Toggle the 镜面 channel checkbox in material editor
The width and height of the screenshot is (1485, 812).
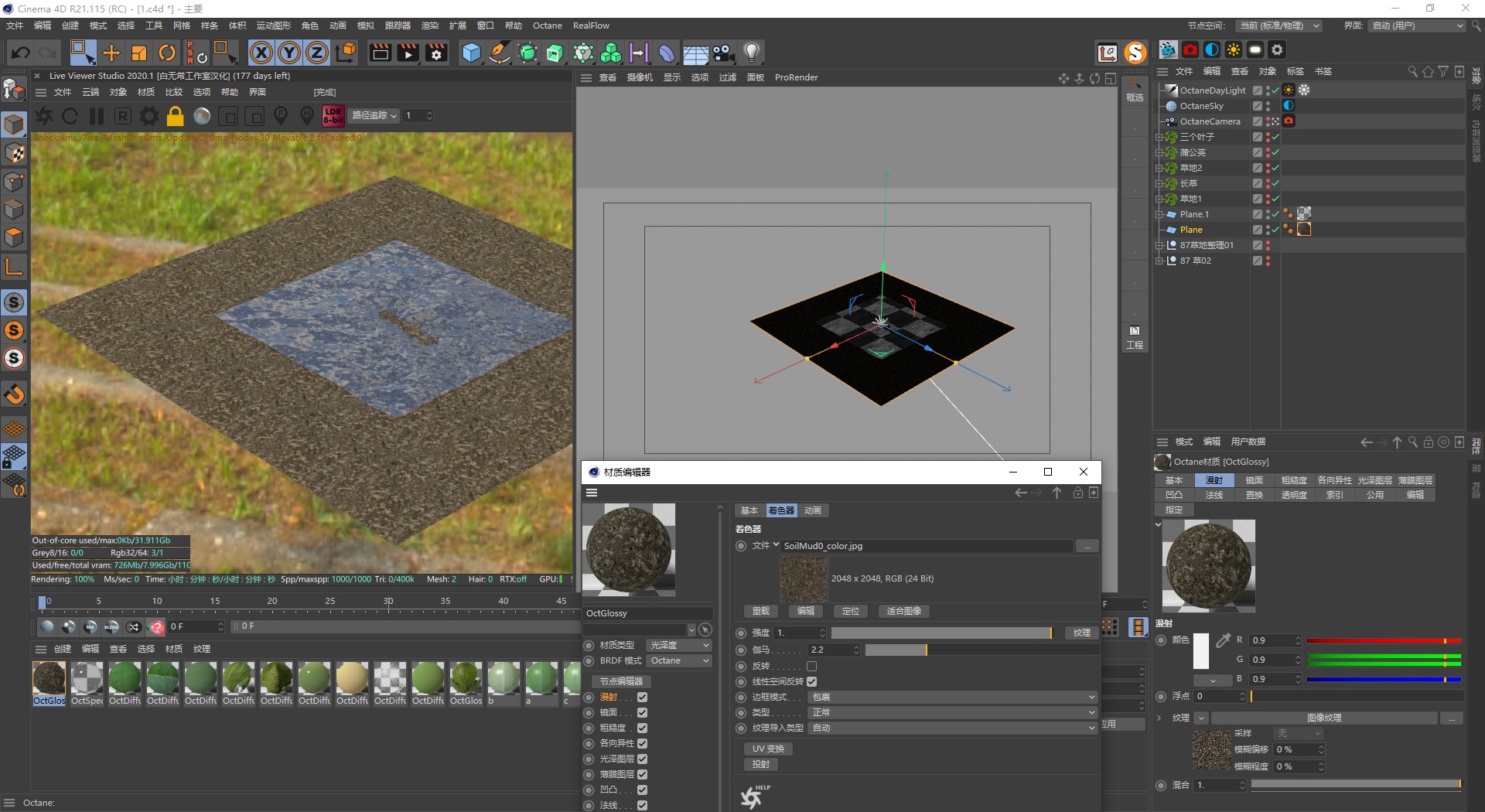click(642, 712)
